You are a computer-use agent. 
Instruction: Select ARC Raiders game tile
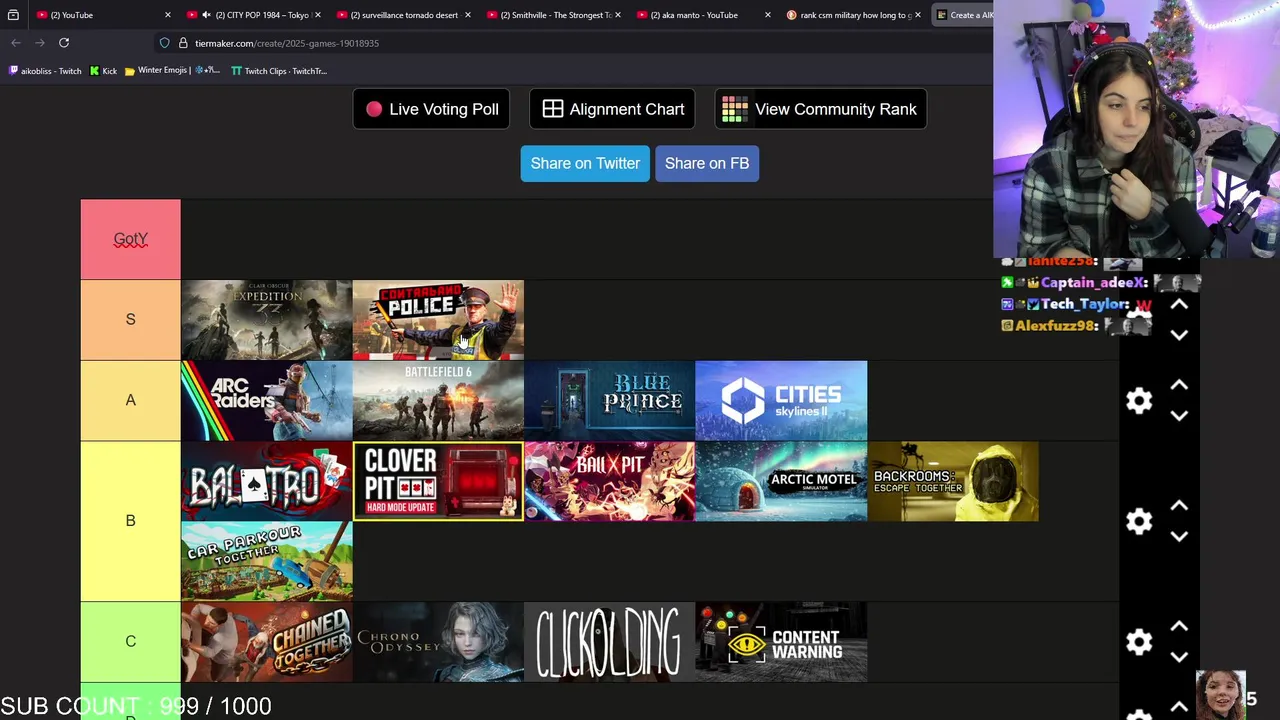266,400
